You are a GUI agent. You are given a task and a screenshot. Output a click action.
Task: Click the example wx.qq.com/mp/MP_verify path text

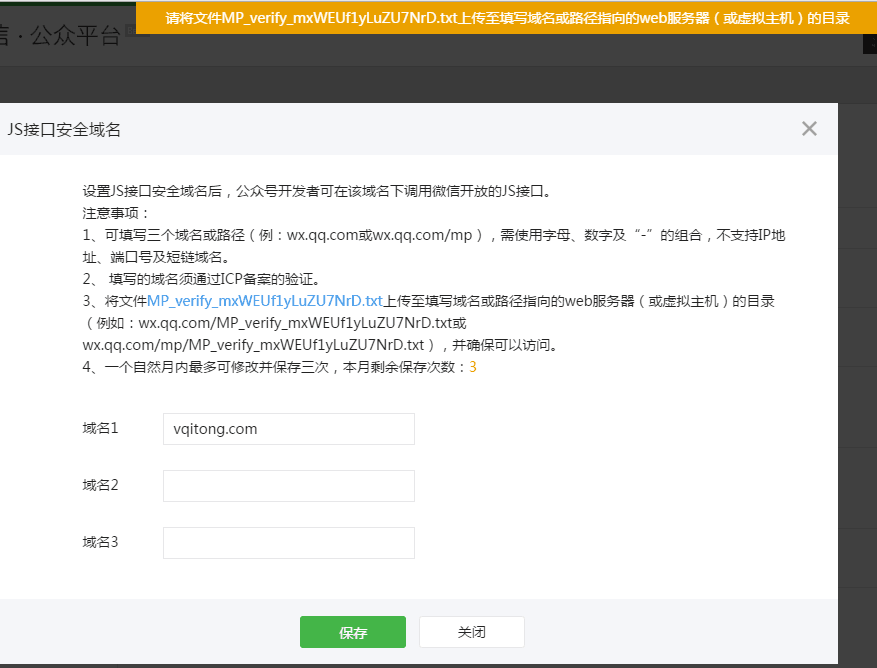[255, 345]
